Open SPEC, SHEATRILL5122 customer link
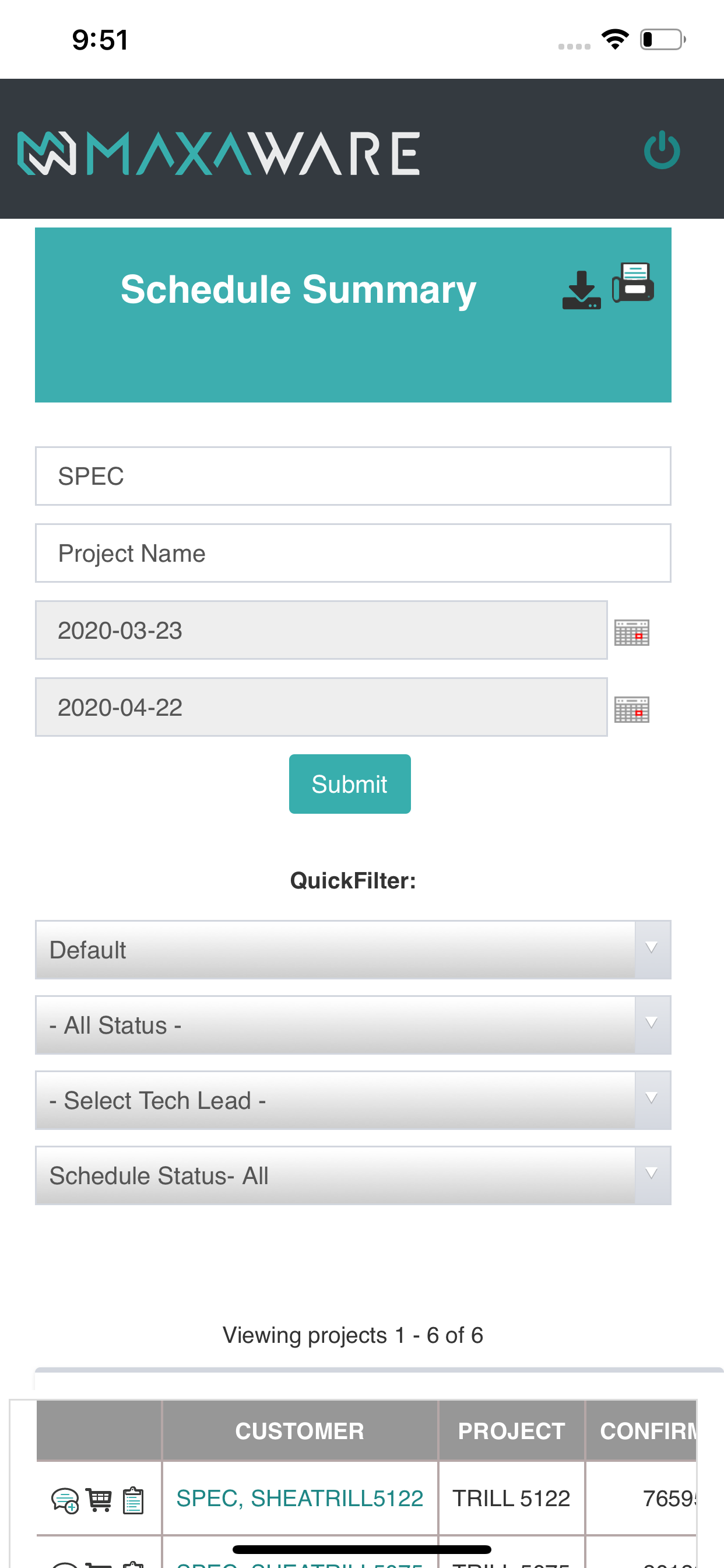This screenshot has width=724, height=1568. point(300,1498)
